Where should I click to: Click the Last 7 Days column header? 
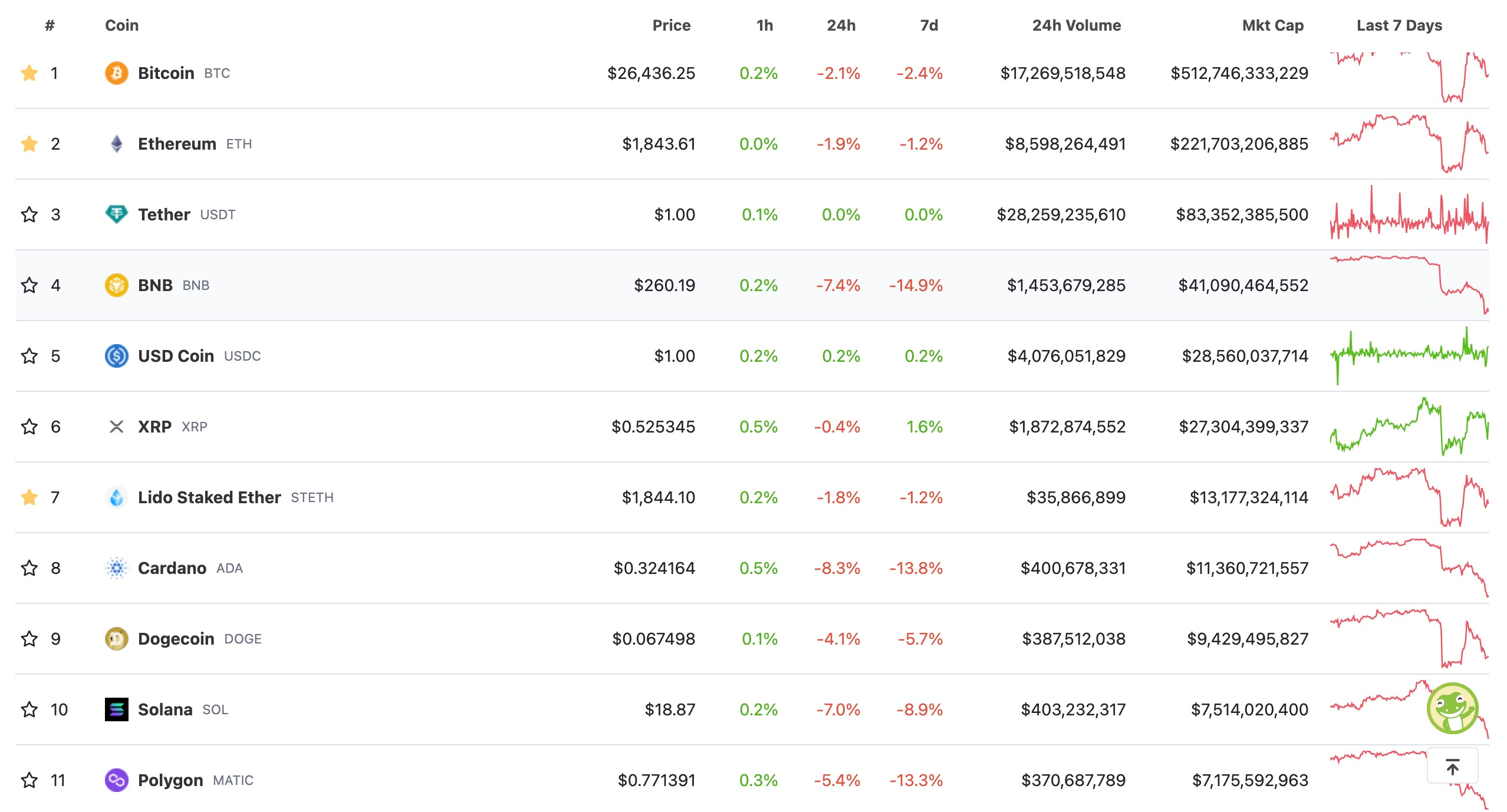[1400, 25]
